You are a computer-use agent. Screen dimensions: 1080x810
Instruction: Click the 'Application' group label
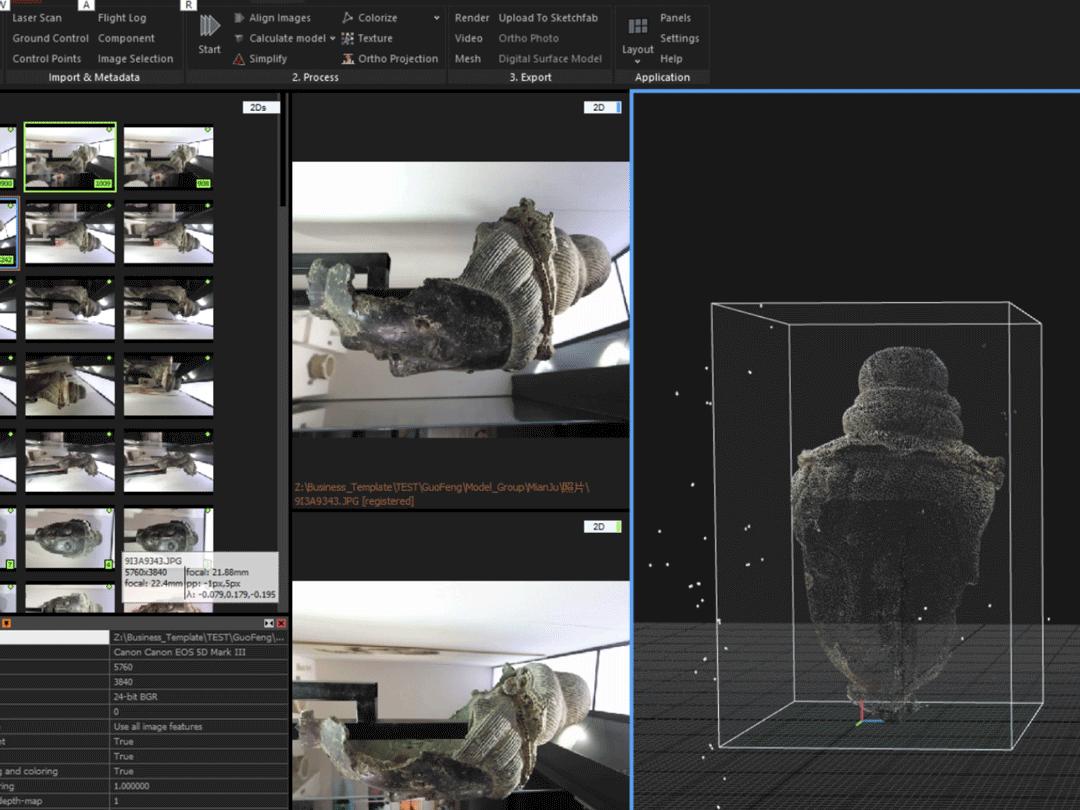(662, 77)
